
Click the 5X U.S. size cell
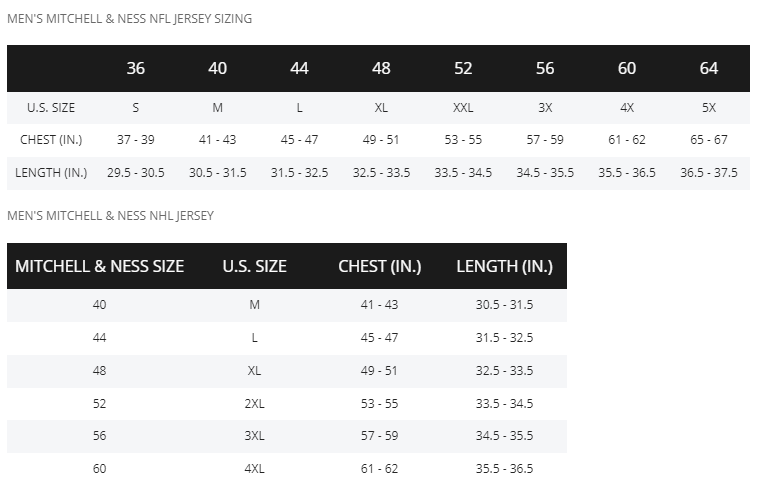click(x=708, y=108)
